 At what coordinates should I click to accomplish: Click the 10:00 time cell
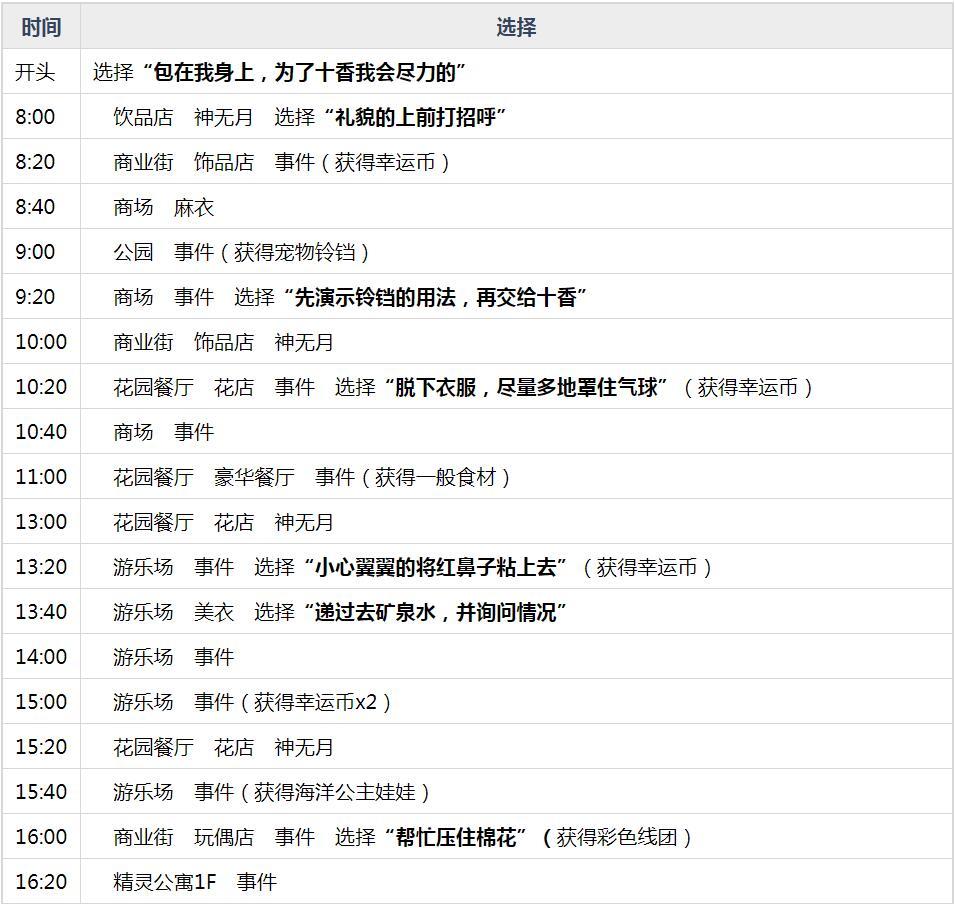click(41, 342)
